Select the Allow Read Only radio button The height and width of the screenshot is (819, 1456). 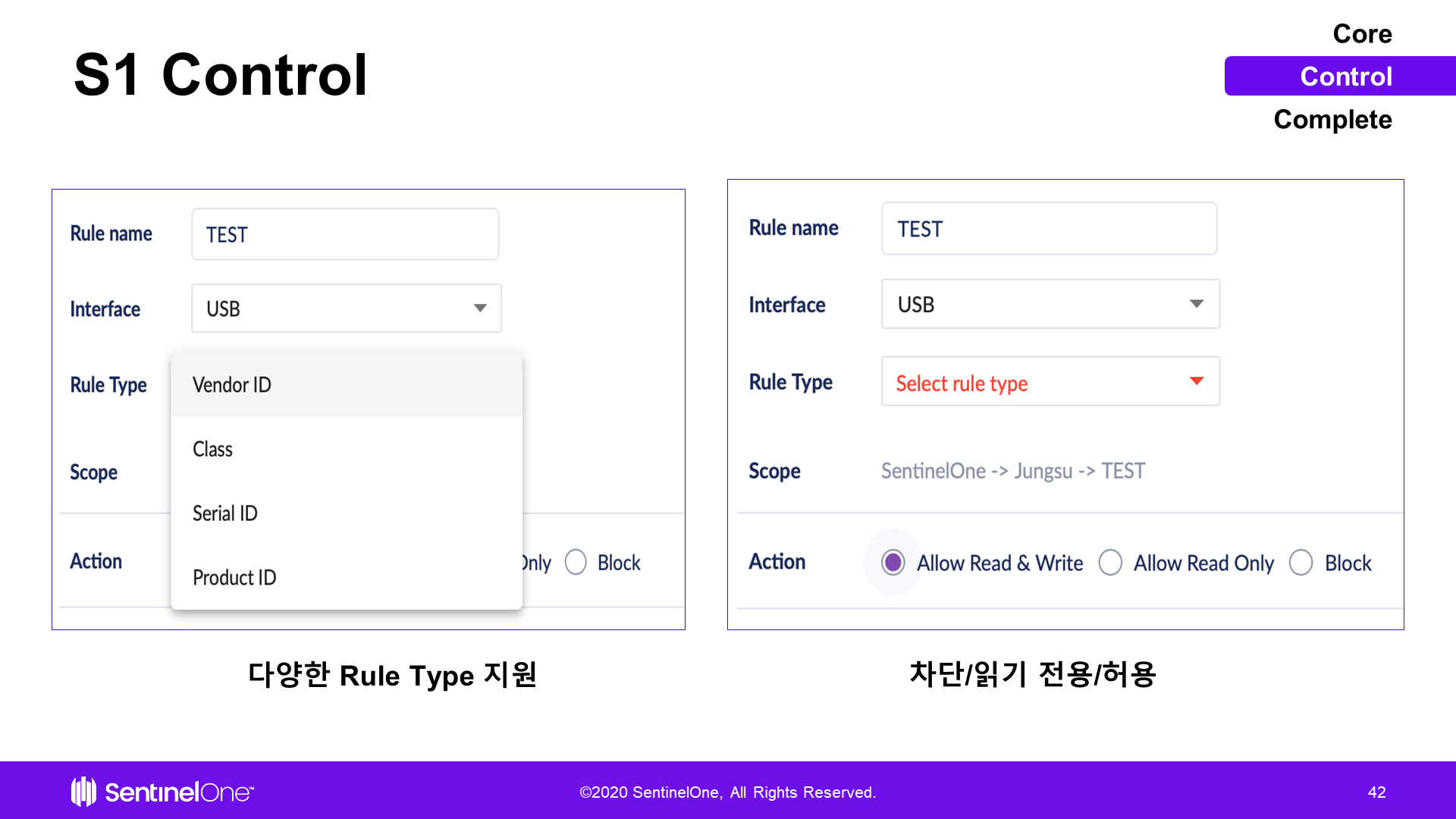coord(1110,563)
